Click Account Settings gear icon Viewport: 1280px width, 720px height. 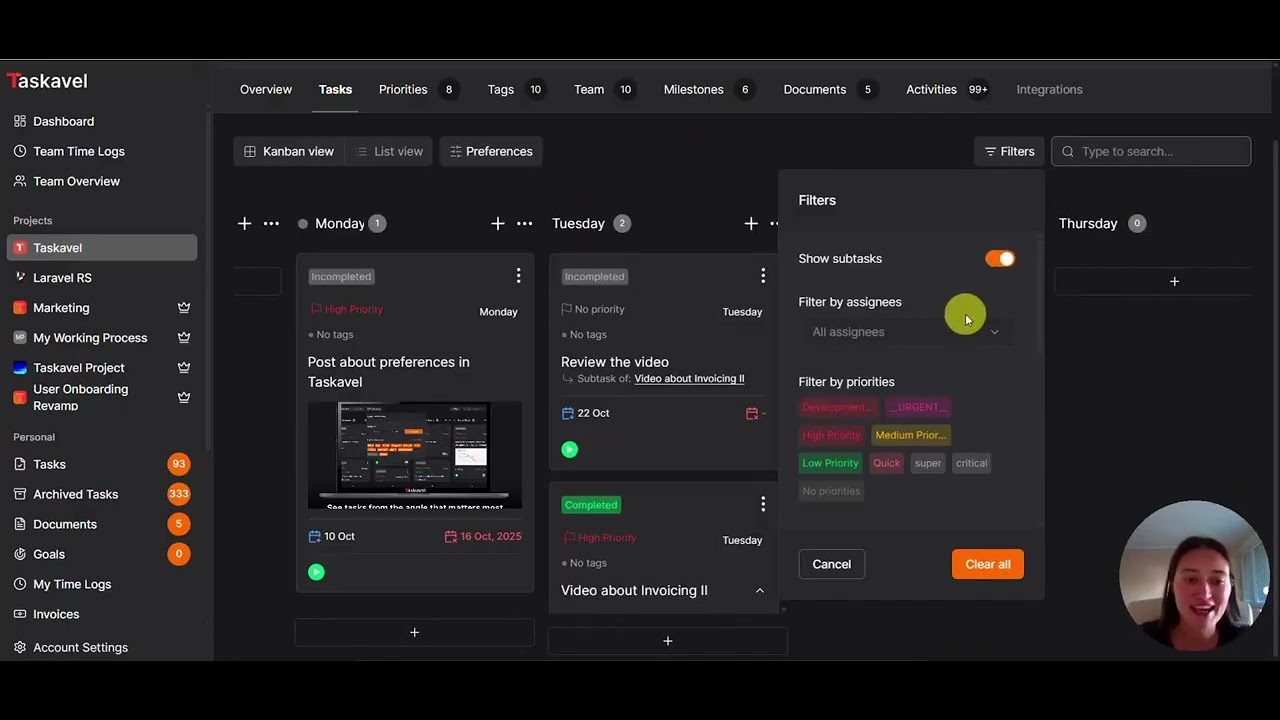(20, 647)
